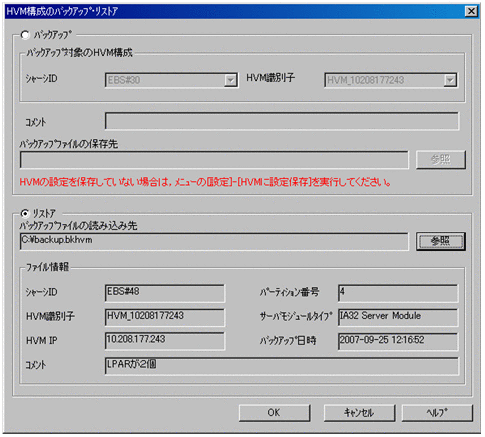Select the リストア radio button
This screenshot has height=437, width=485.
click(x=25, y=213)
